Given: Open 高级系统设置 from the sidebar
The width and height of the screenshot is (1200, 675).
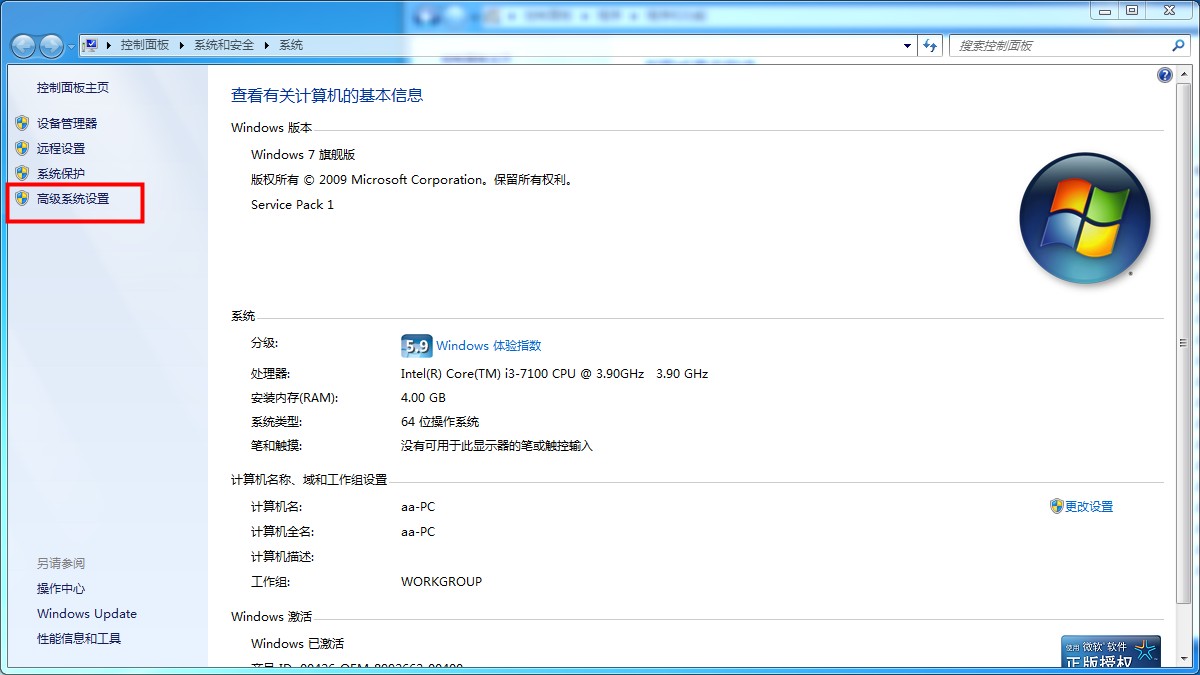Looking at the screenshot, I should coord(73,198).
